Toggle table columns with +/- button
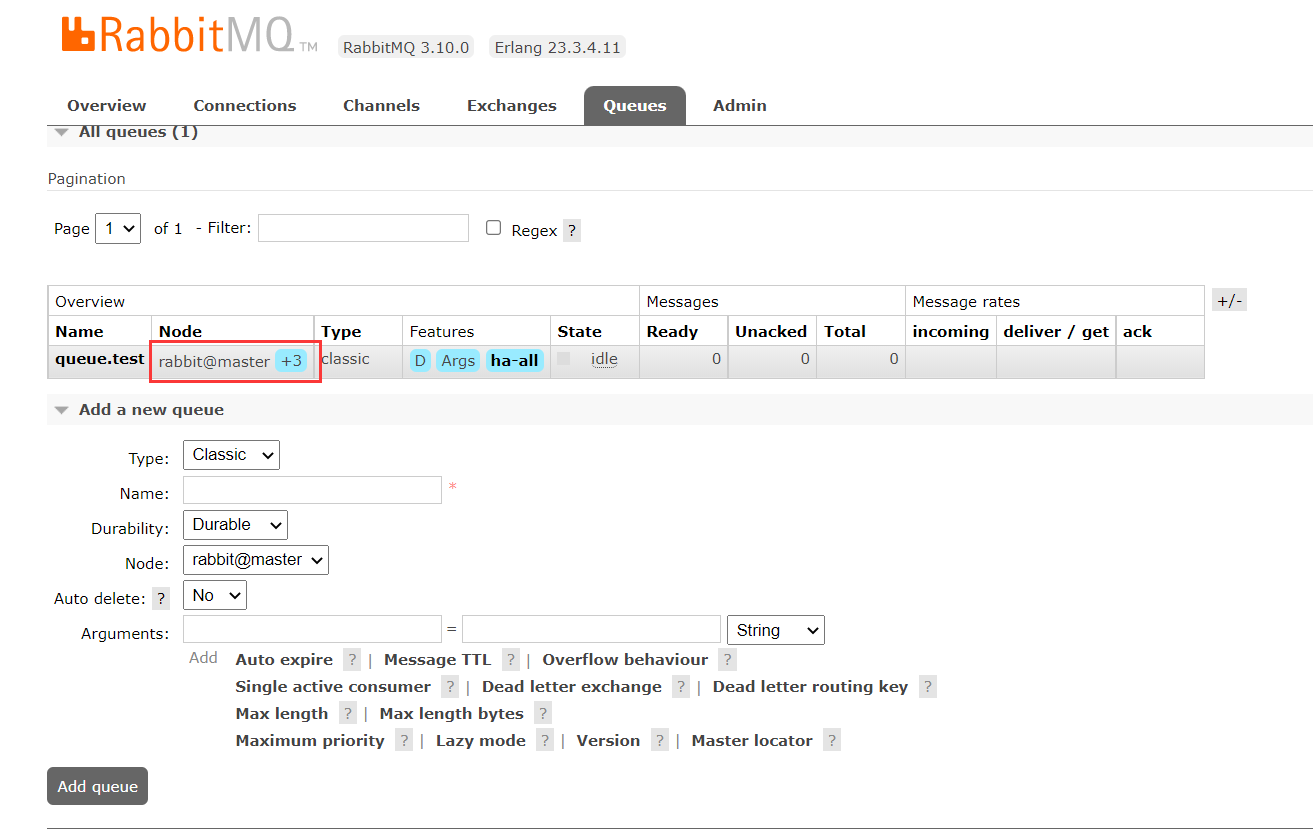The width and height of the screenshot is (1313, 833). tap(1230, 301)
